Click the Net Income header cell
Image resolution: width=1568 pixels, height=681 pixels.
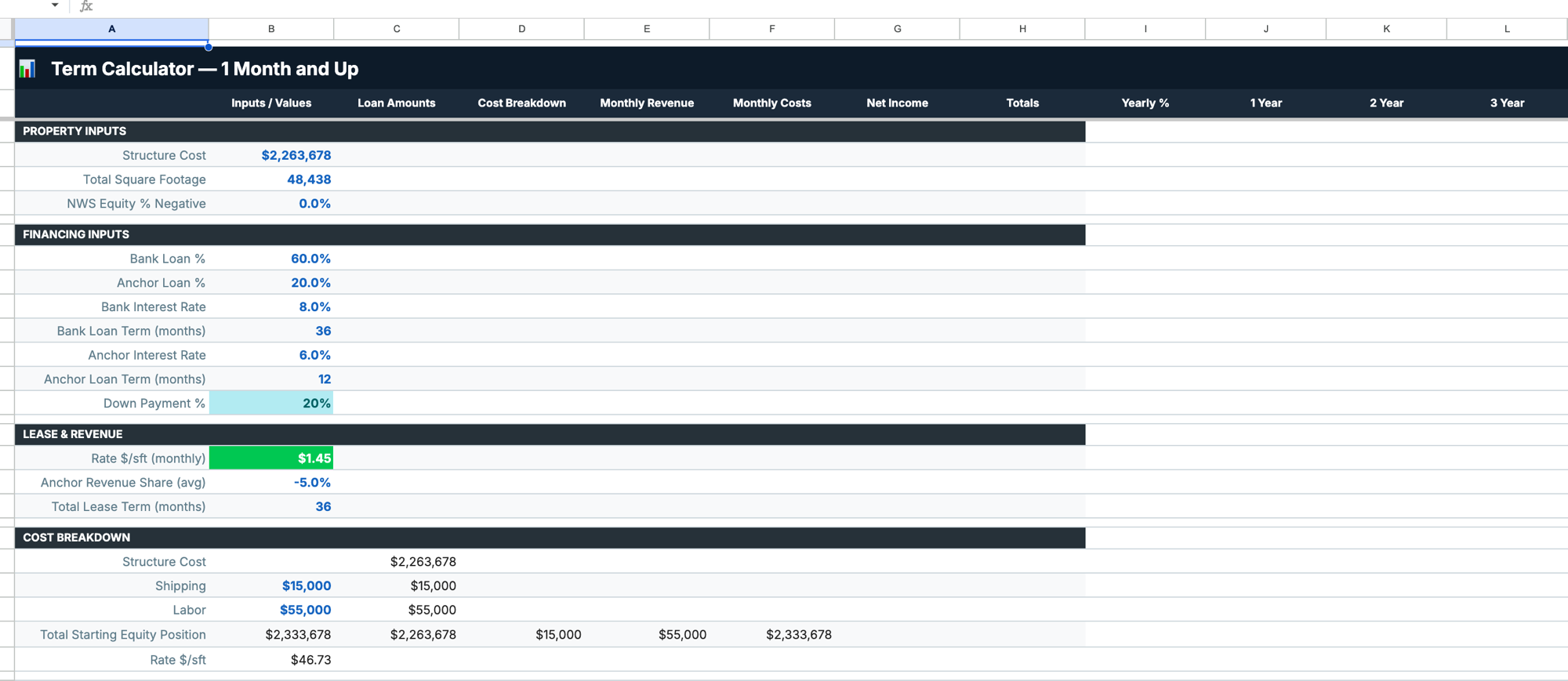tap(898, 103)
